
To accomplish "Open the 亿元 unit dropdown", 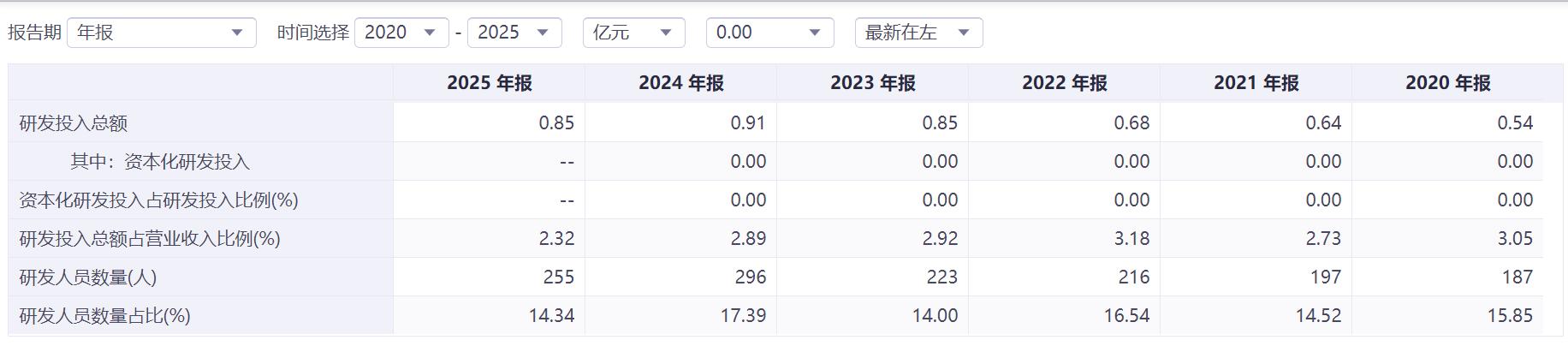I will tap(633, 33).
